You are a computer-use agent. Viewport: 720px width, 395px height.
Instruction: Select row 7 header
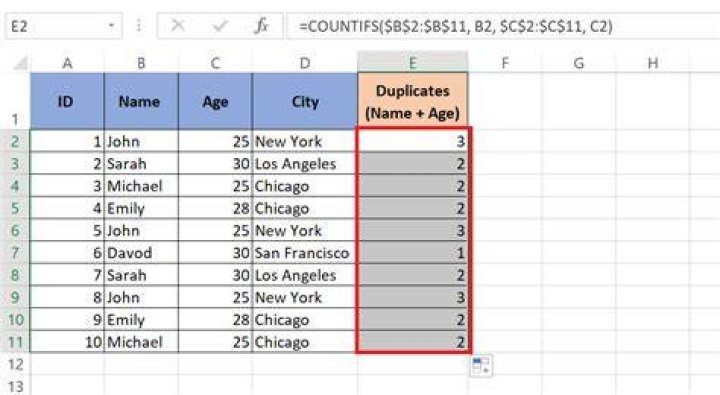(15, 253)
